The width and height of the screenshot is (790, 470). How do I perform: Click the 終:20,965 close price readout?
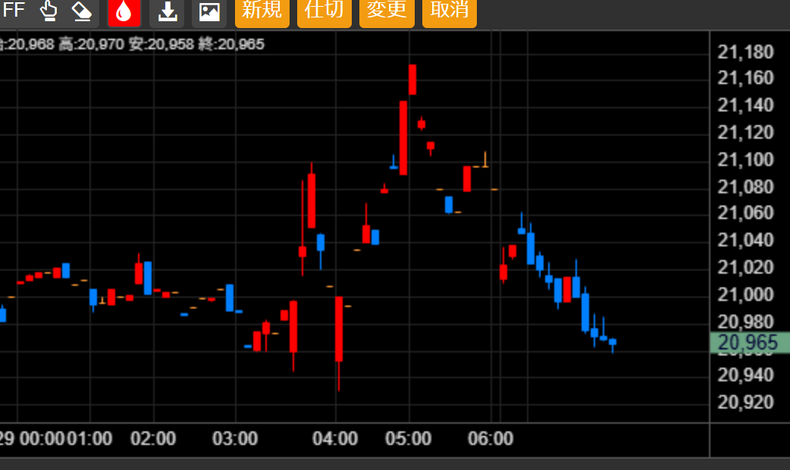click(x=231, y=44)
